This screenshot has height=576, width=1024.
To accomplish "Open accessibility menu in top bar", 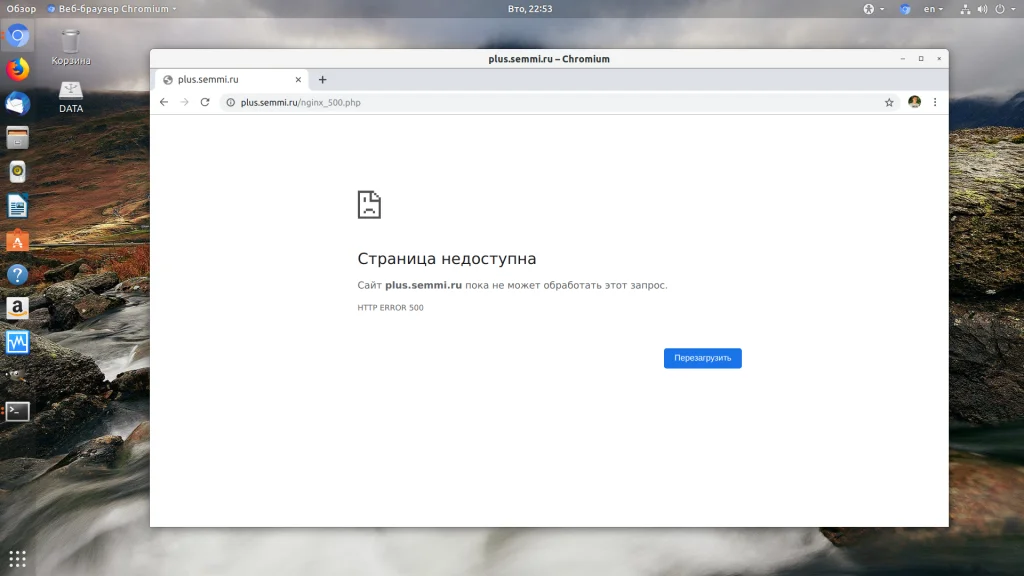I will coord(873,9).
